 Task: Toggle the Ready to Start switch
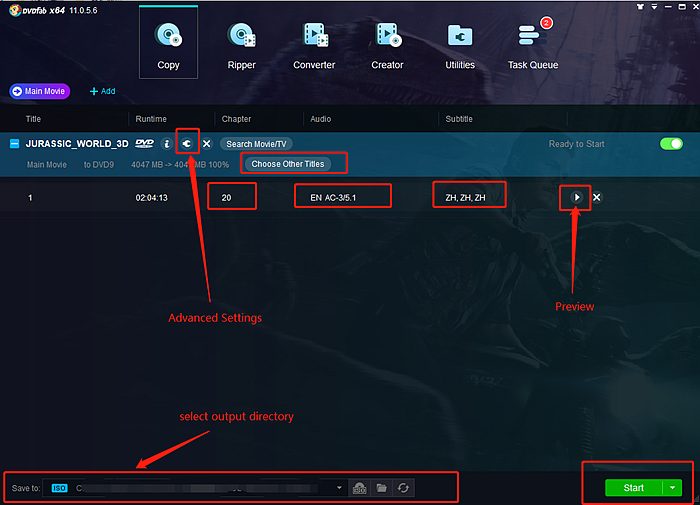pos(671,144)
